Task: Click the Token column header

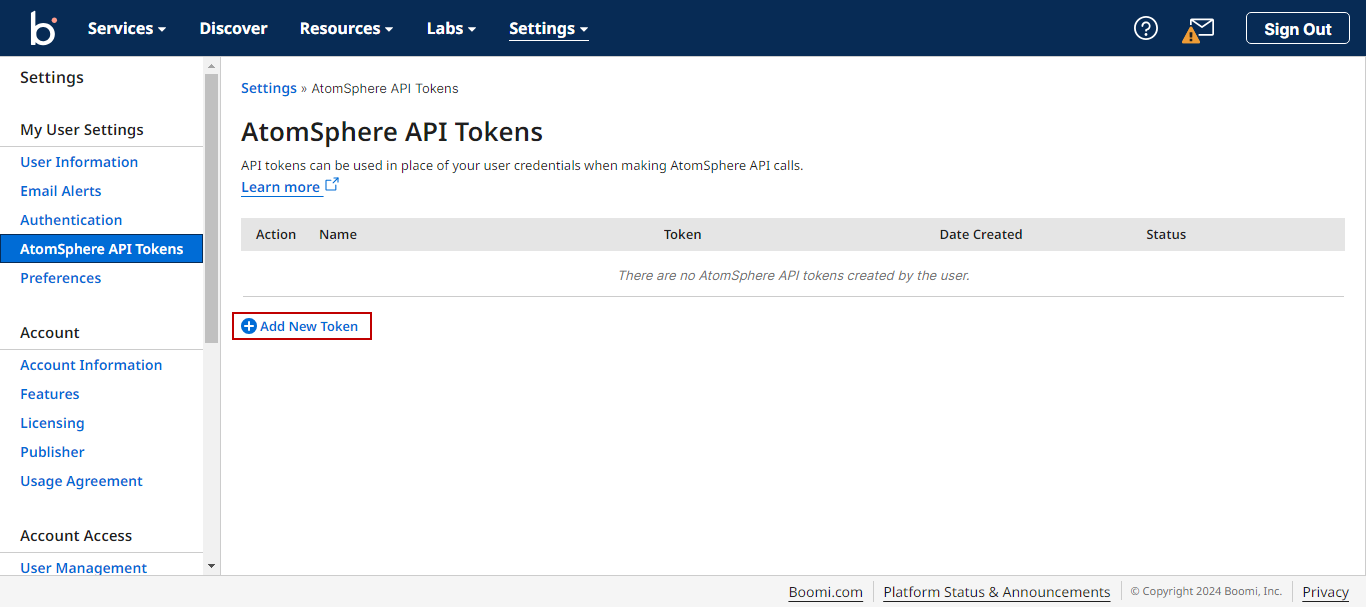Action: (x=683, y=234)
